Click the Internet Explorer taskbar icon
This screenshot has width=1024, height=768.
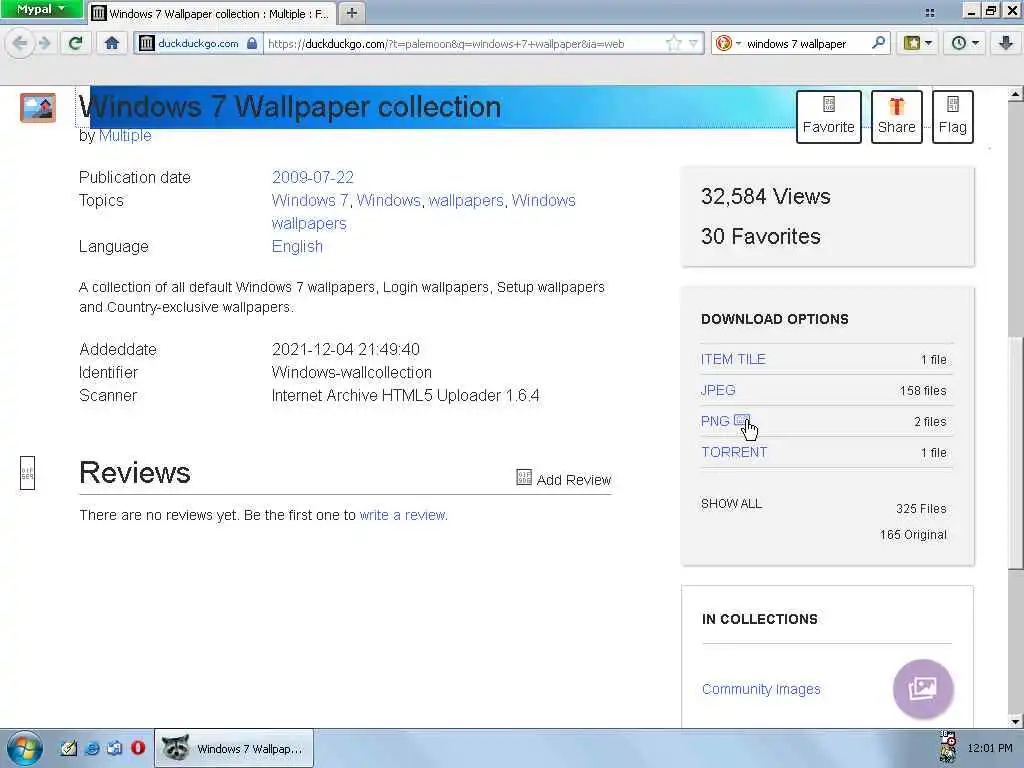point(92,748)
